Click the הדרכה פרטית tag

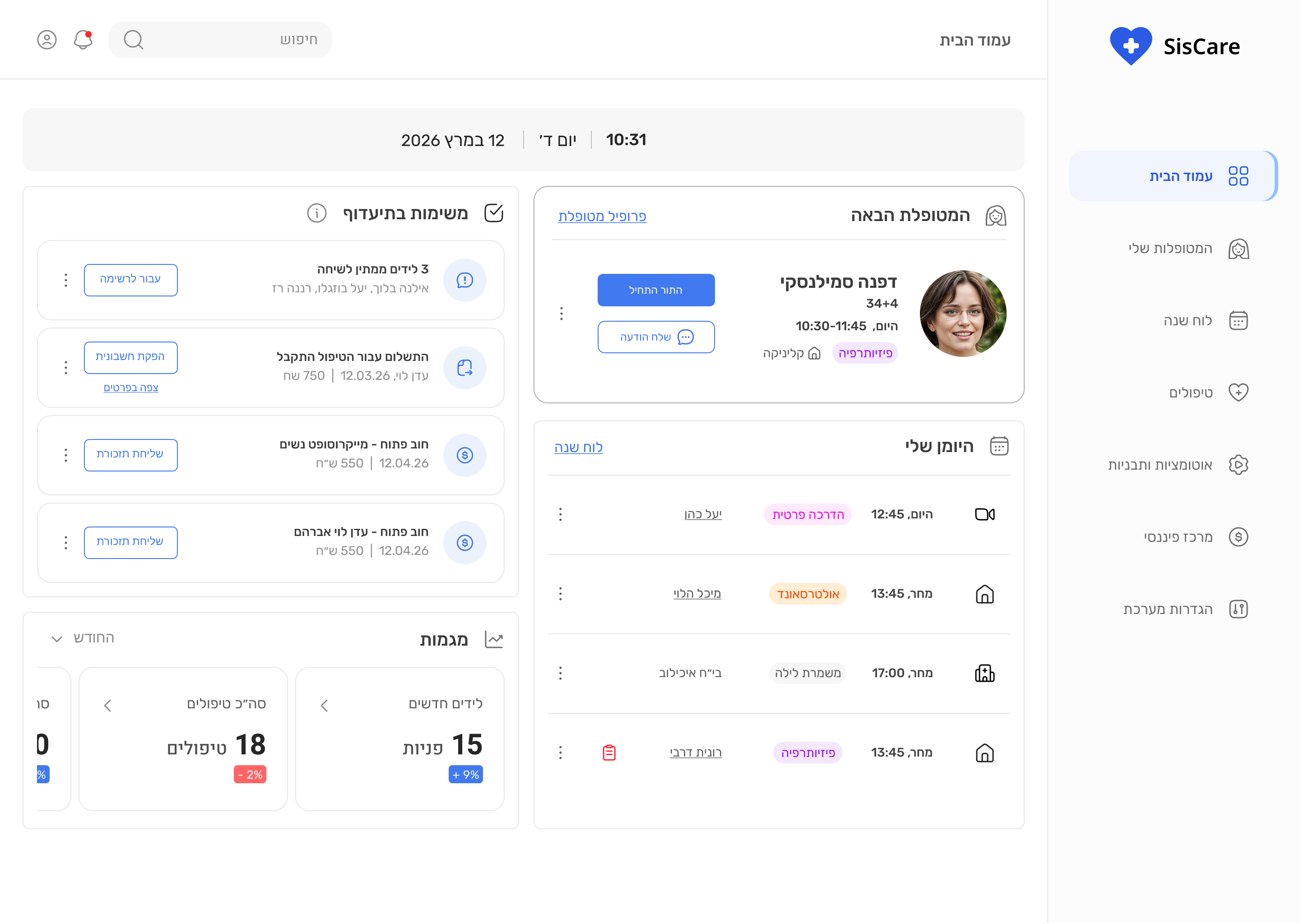click(808, 514)
